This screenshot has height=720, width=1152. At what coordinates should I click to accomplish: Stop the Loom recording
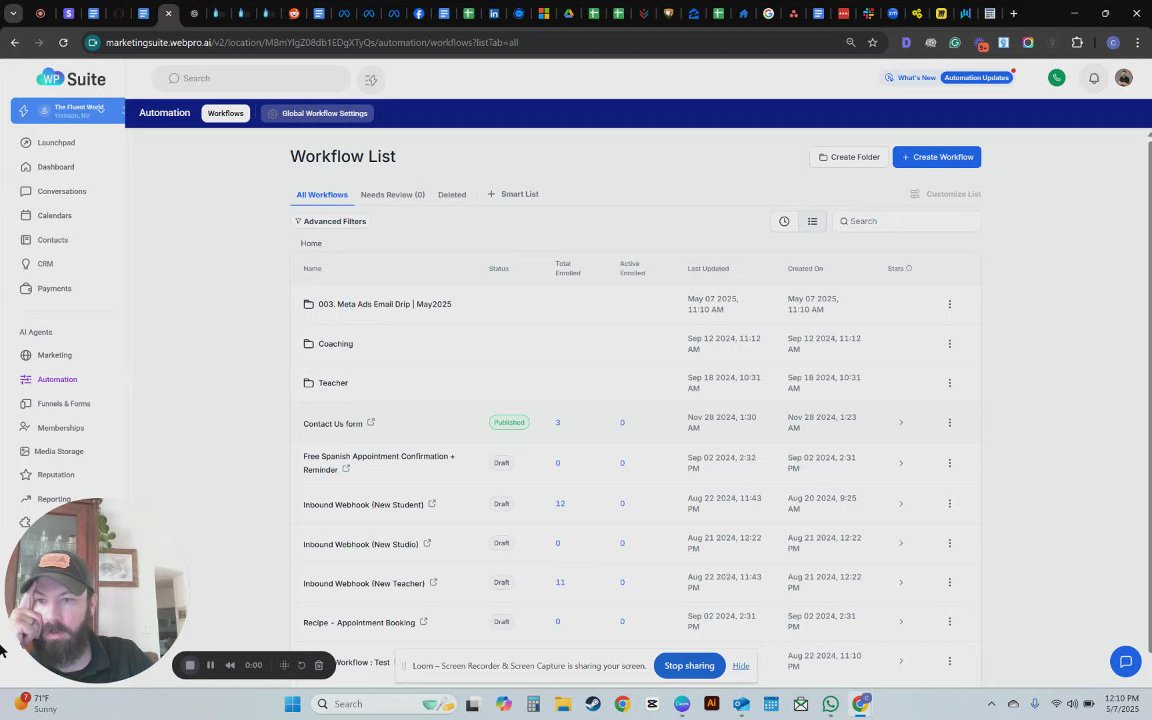190,665
